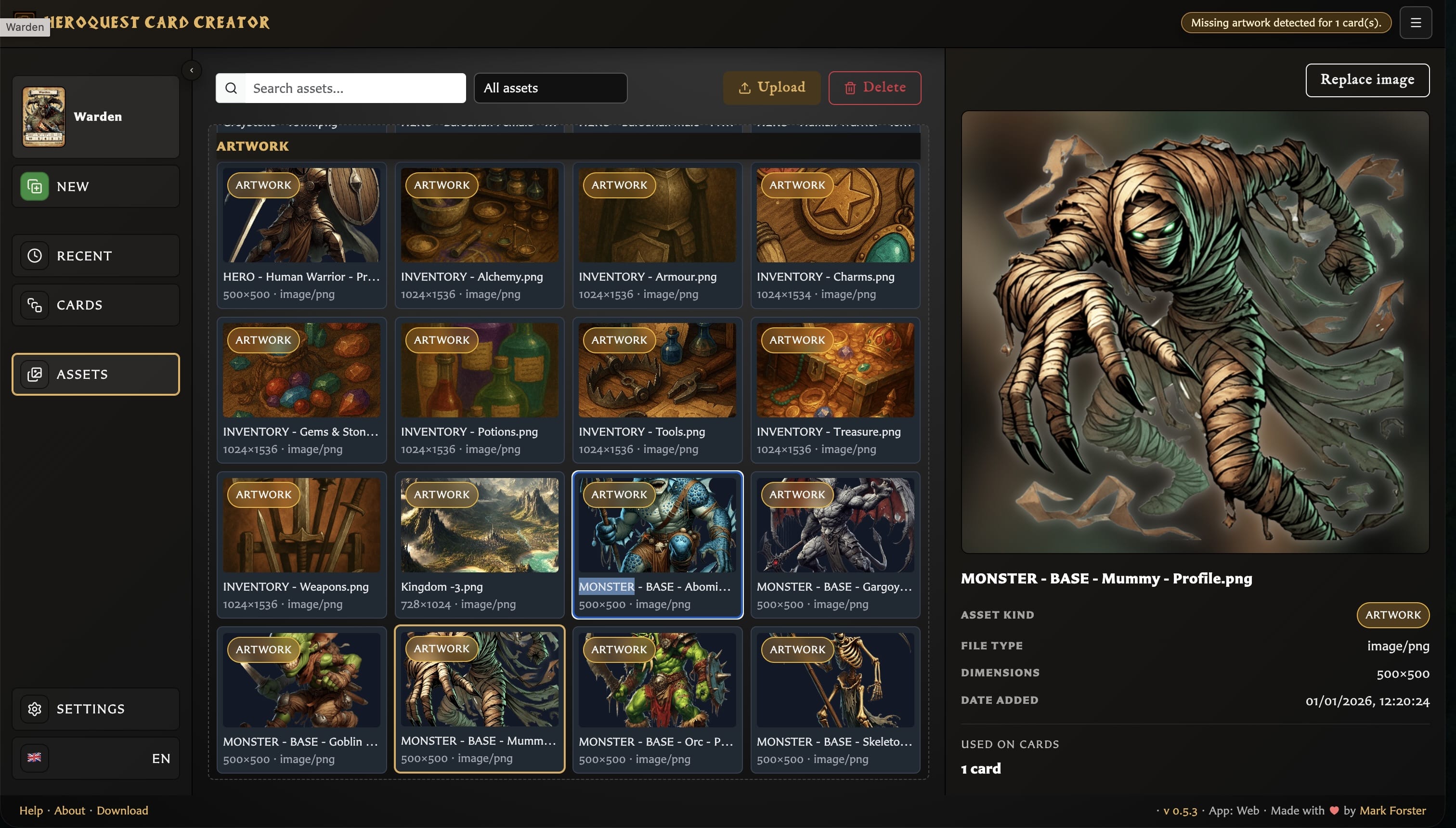Open the hamburger menu icon
This screenshot has width=1456, height=828.
pos(1416,23)
